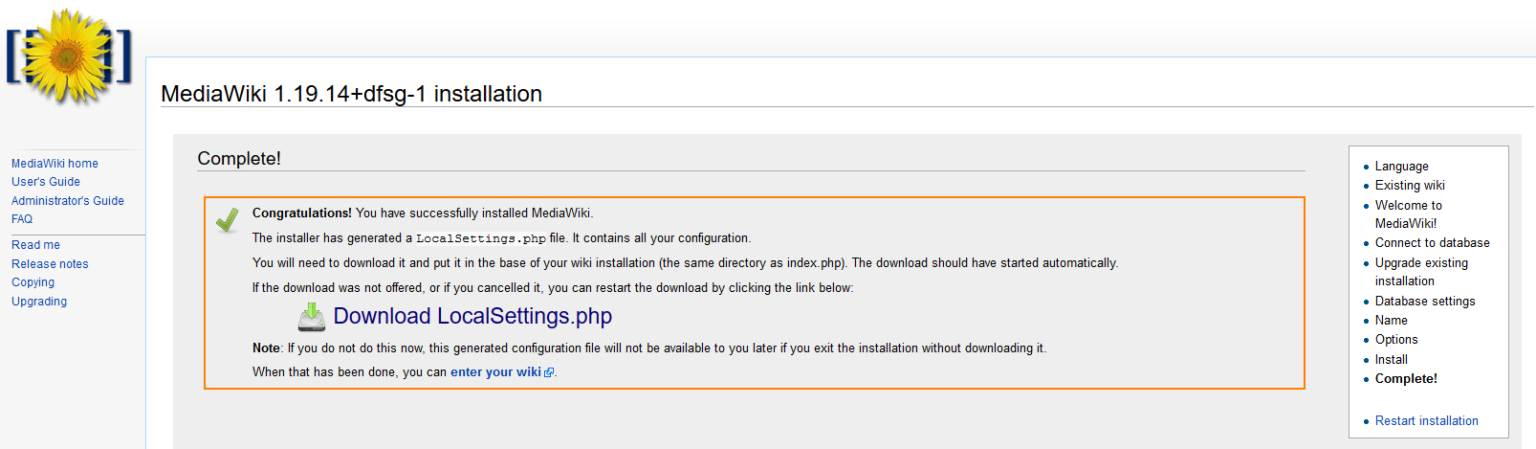Image resolution: width=1536 pixels, height=449 pixels.
Task: Click the green download arrow icon
Action: (x=312, y=317)
